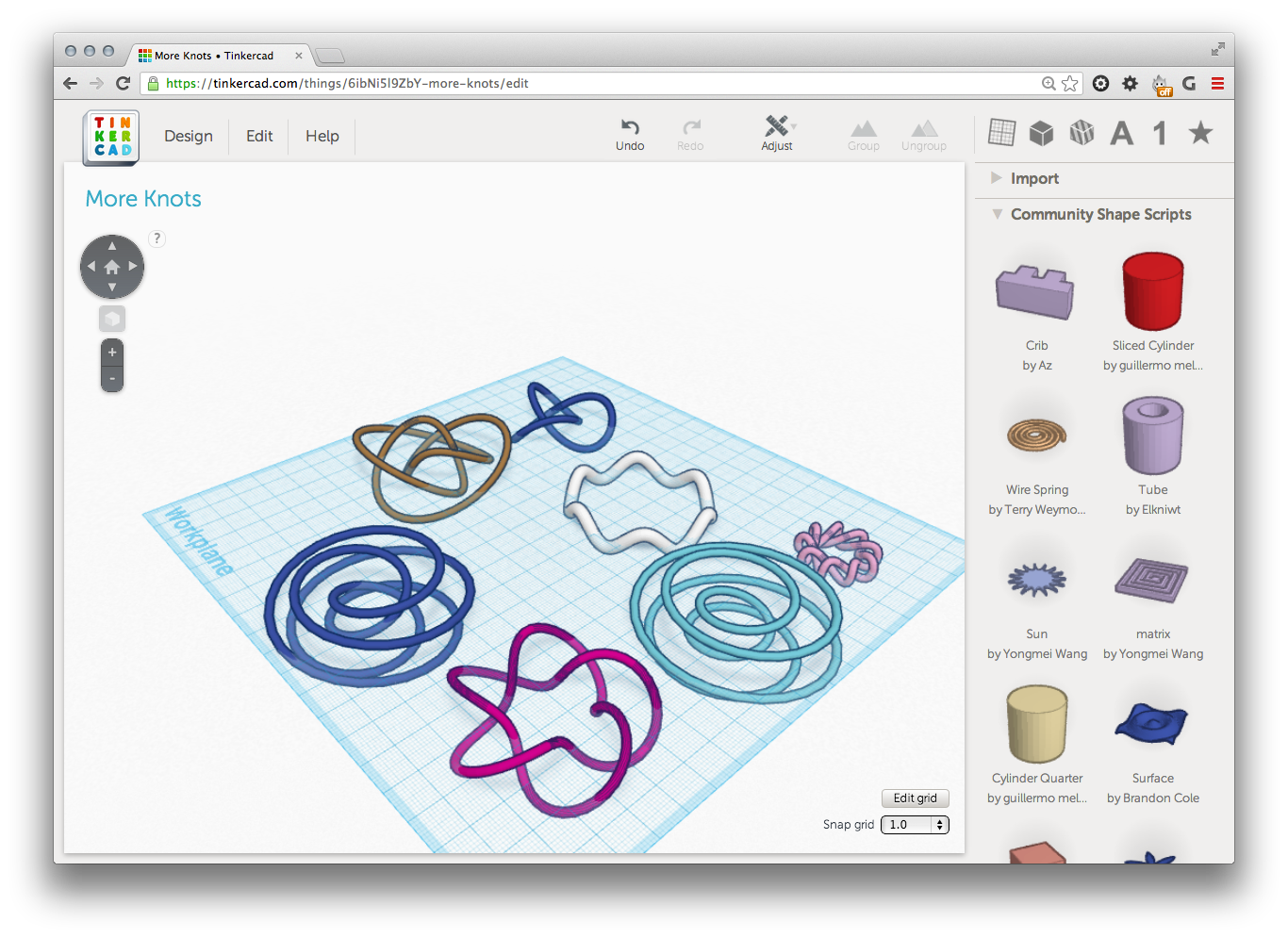Open the Help menu
The height and width of the screenshot is (938, 1288).
click(322, 136)
